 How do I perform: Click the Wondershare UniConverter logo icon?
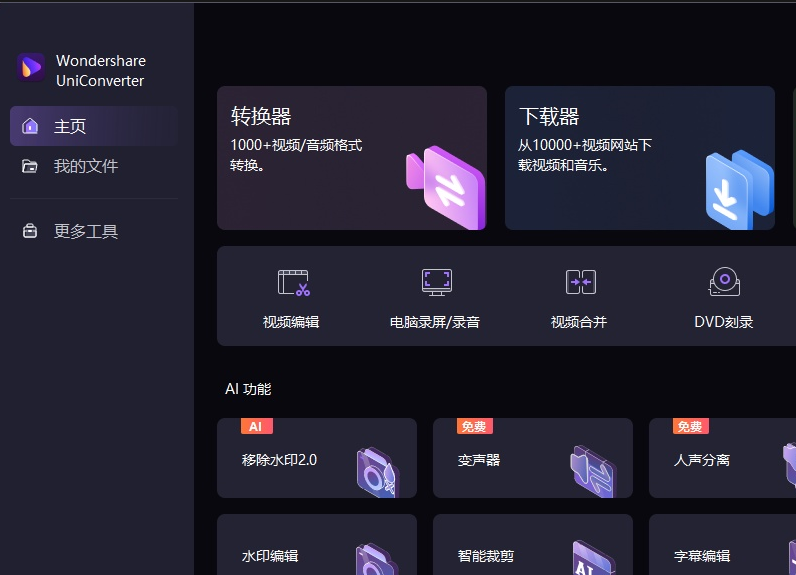click(31, 67)
